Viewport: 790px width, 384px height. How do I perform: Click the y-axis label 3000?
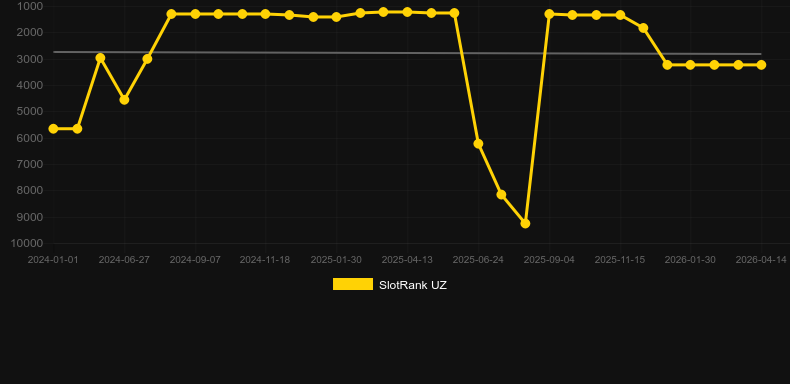30,59
